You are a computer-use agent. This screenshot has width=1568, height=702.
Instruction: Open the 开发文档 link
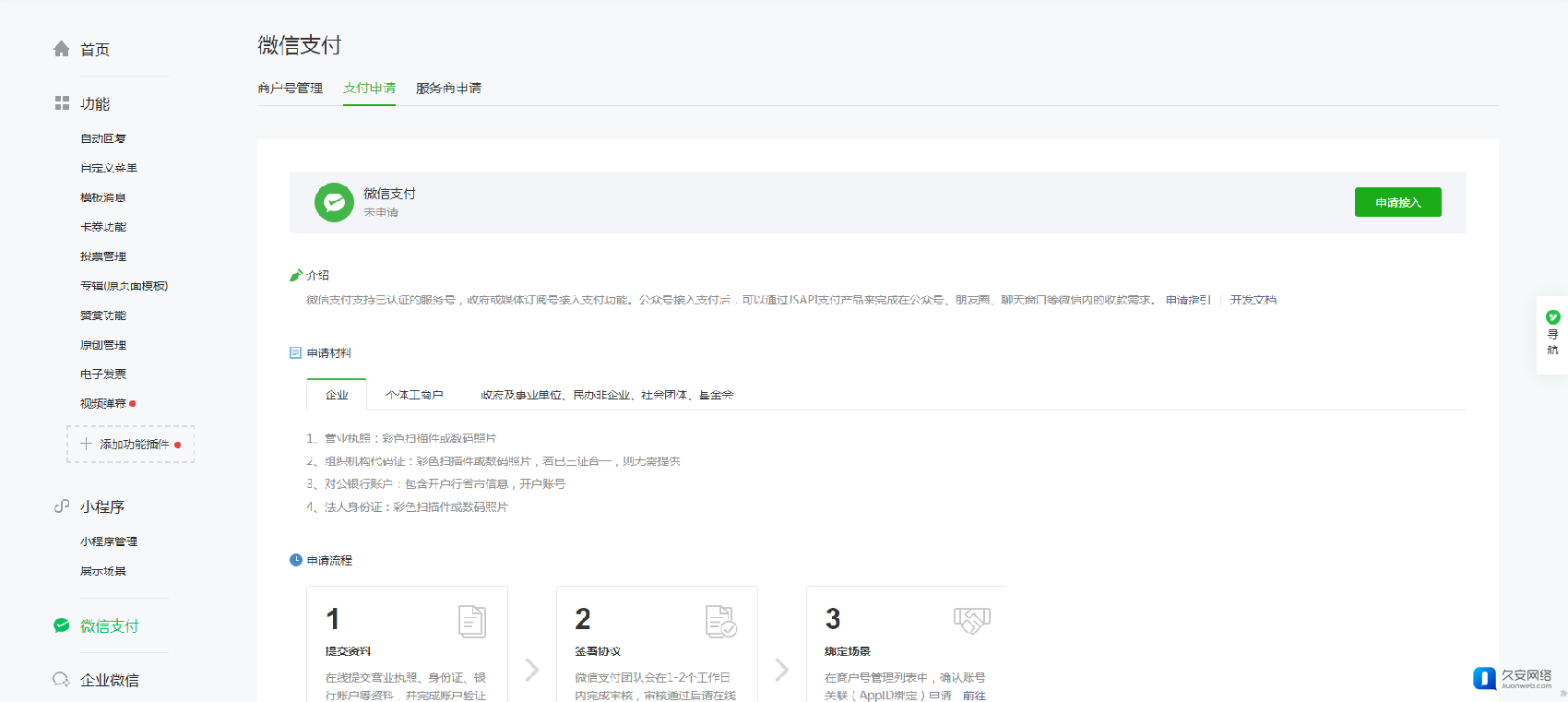(1253, 300)
